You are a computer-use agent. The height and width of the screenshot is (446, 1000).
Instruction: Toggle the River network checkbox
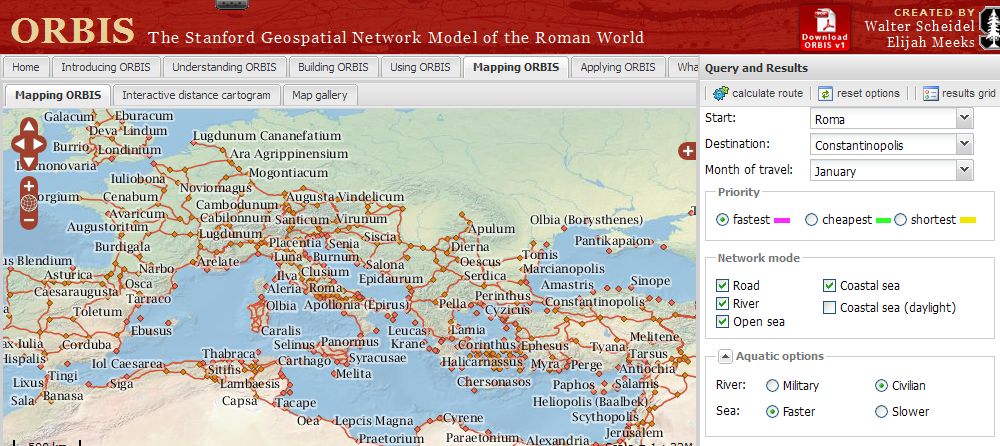point(722,303)
